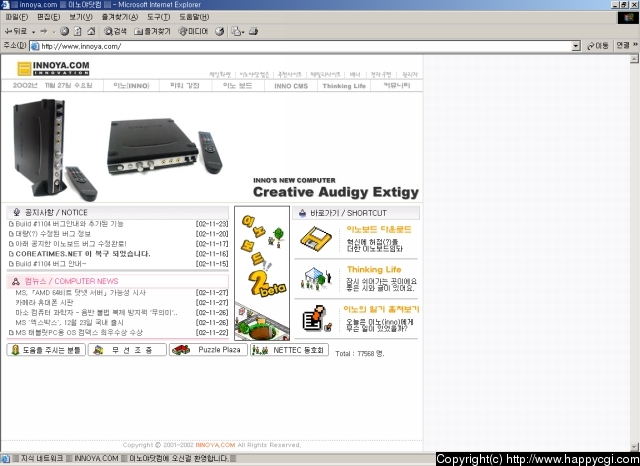Expand the Links (연결) toolbar chevron

636,45
